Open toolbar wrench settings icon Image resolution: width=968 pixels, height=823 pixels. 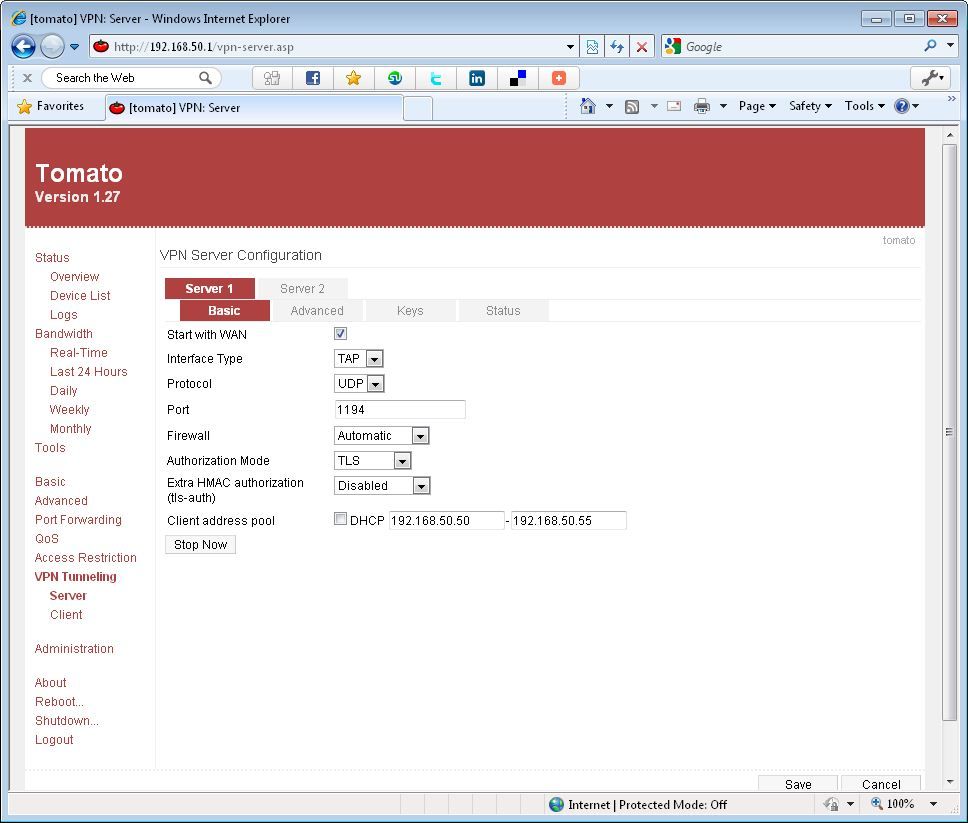coord(929,78)
